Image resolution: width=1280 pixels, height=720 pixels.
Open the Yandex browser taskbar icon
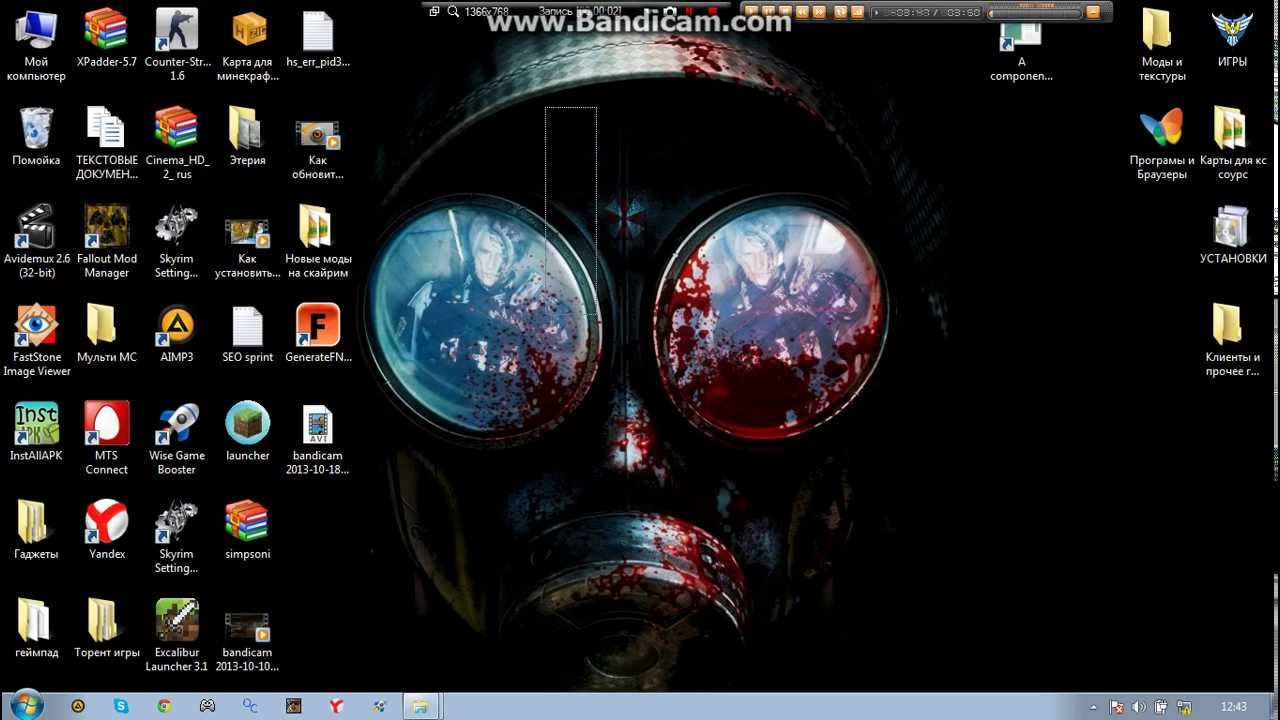click(x=337, y=706)
